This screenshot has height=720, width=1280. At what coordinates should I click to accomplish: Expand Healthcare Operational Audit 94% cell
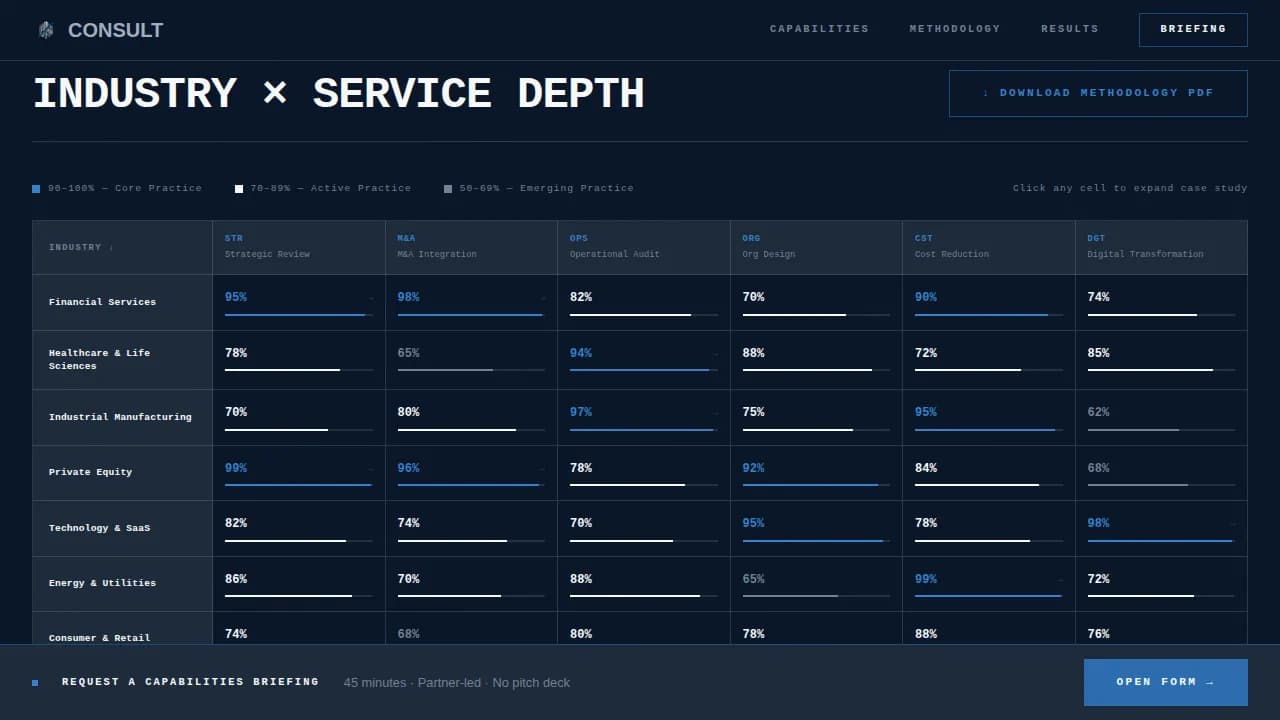tap(644, 360)
